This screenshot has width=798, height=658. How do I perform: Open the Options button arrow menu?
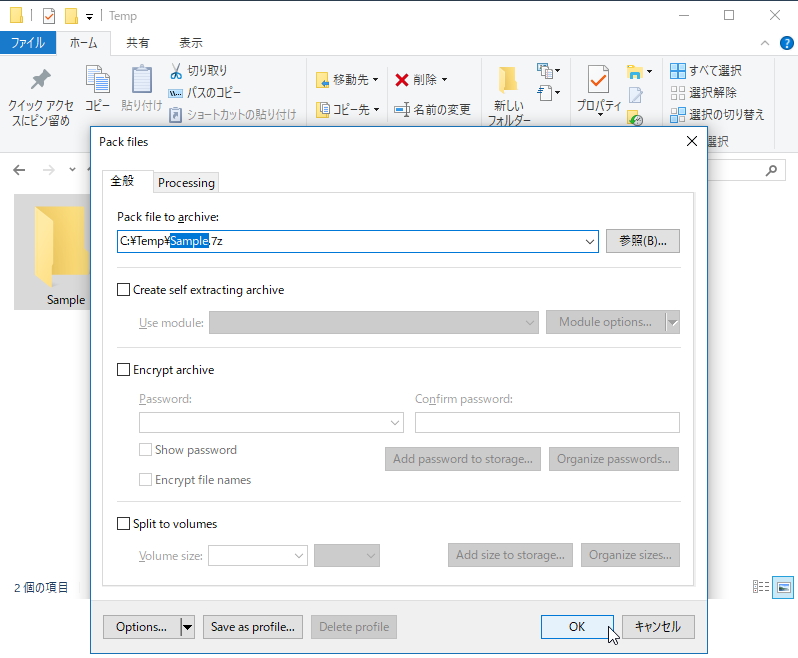pos(187,627)
